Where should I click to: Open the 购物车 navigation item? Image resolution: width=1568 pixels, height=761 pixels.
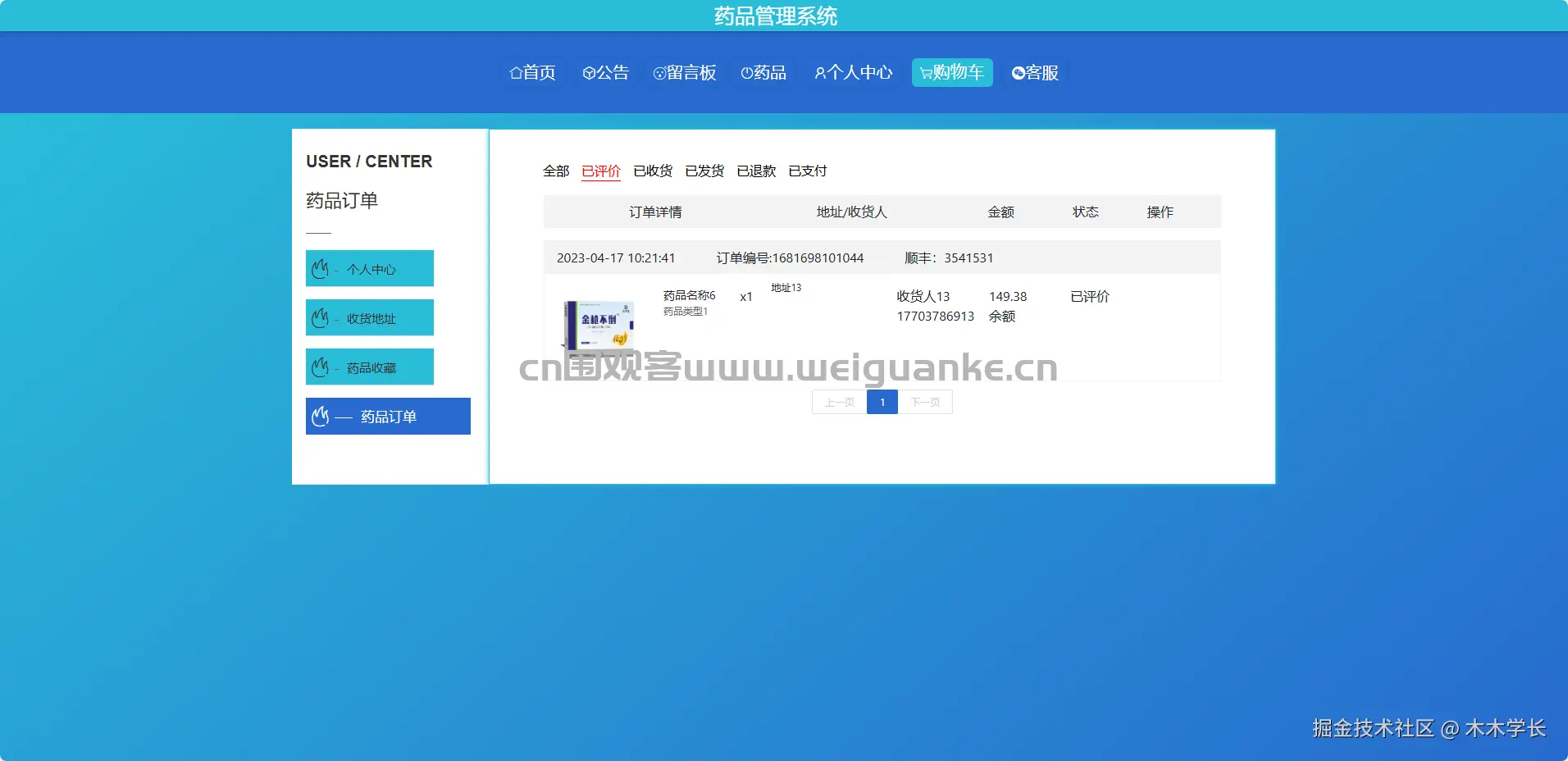[952, 73]
